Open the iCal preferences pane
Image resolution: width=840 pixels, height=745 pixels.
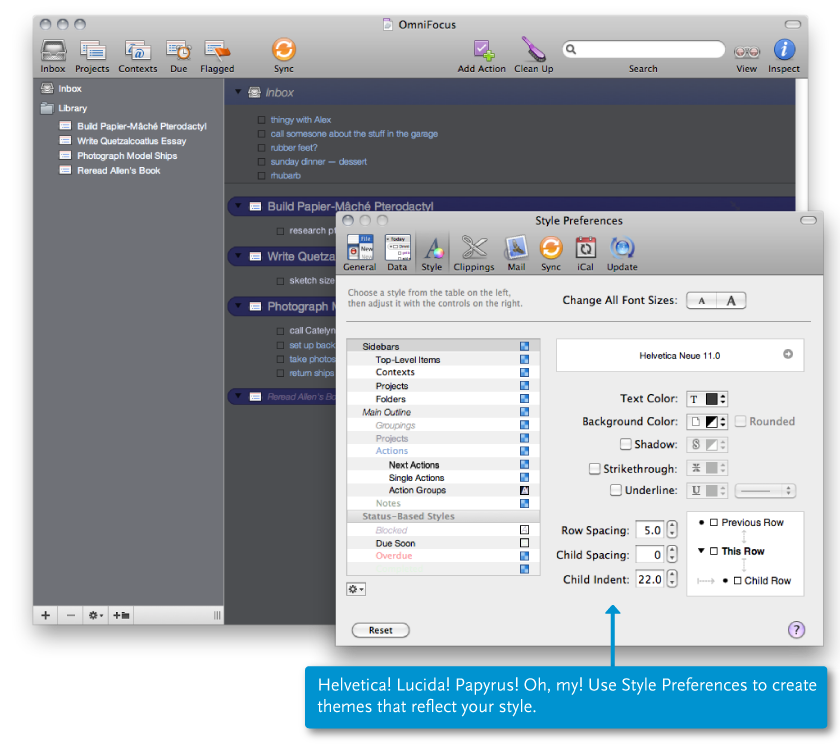[585, 253]
